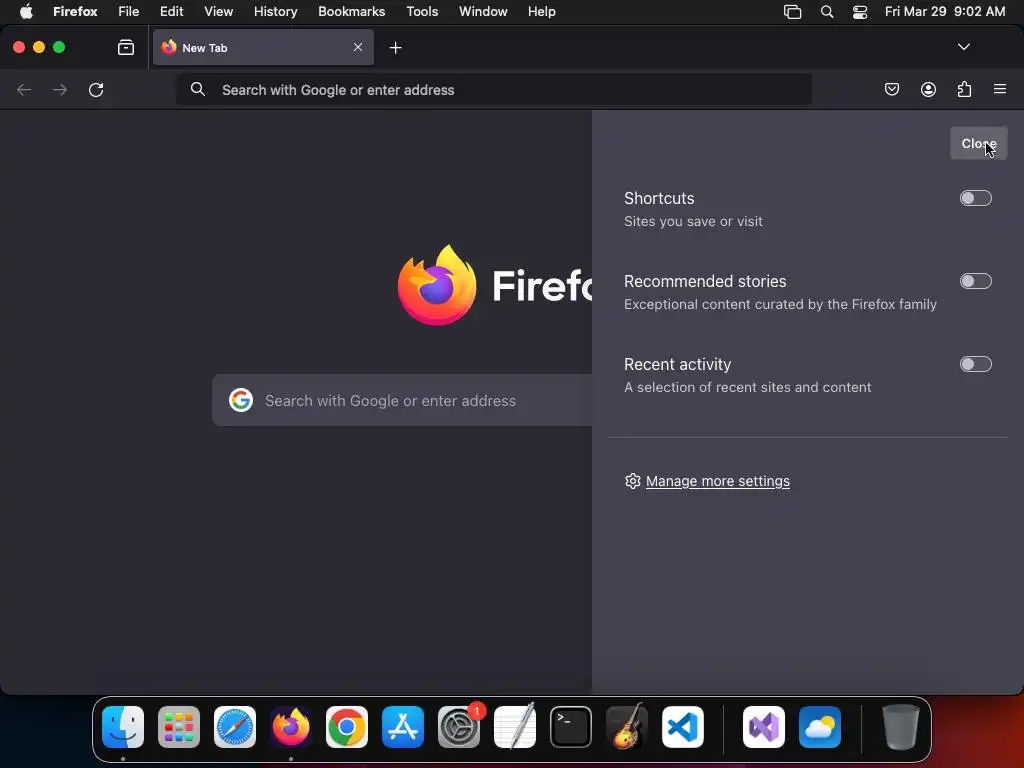
Task: Open the Firefox account icon
Action: click(928, 89)
